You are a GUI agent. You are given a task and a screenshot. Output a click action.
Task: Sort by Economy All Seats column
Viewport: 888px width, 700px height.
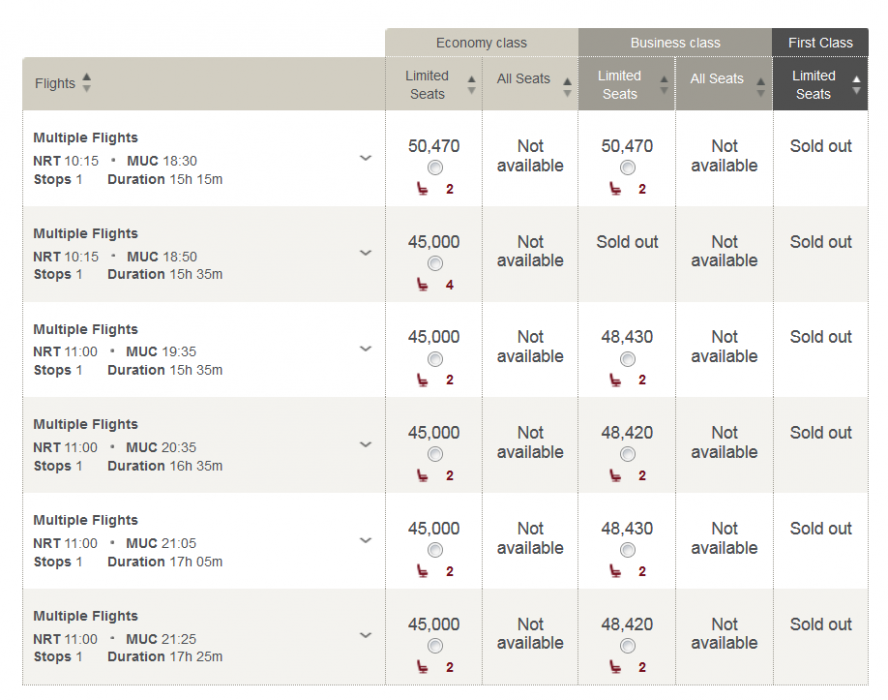(567, 84)
